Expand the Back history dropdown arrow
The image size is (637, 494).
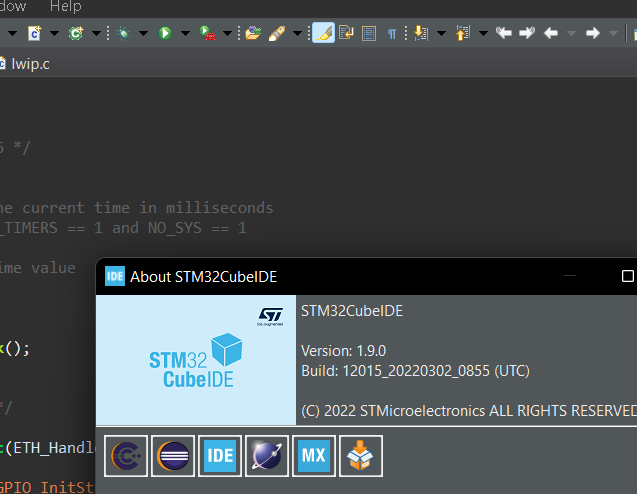[x=571, y=33]
